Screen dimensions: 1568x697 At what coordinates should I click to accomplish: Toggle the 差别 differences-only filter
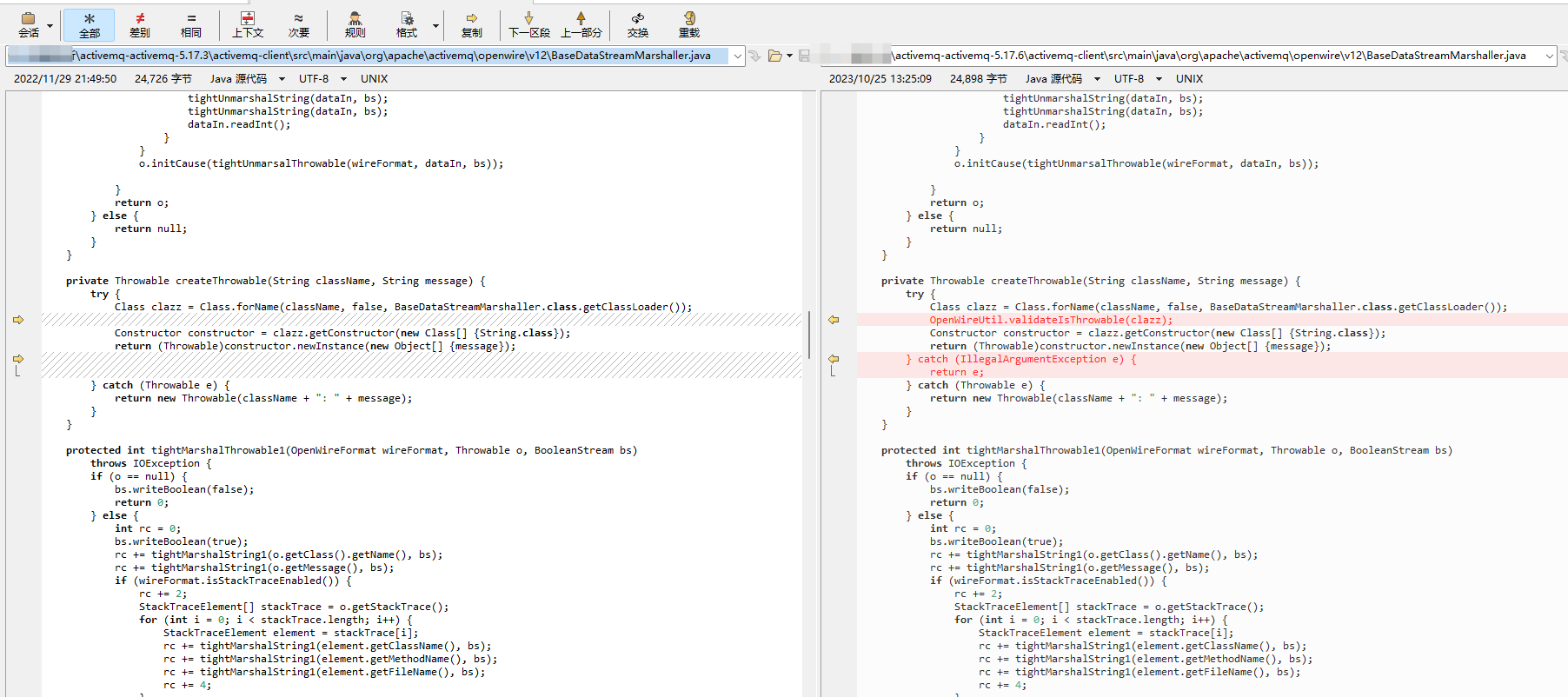140,24
